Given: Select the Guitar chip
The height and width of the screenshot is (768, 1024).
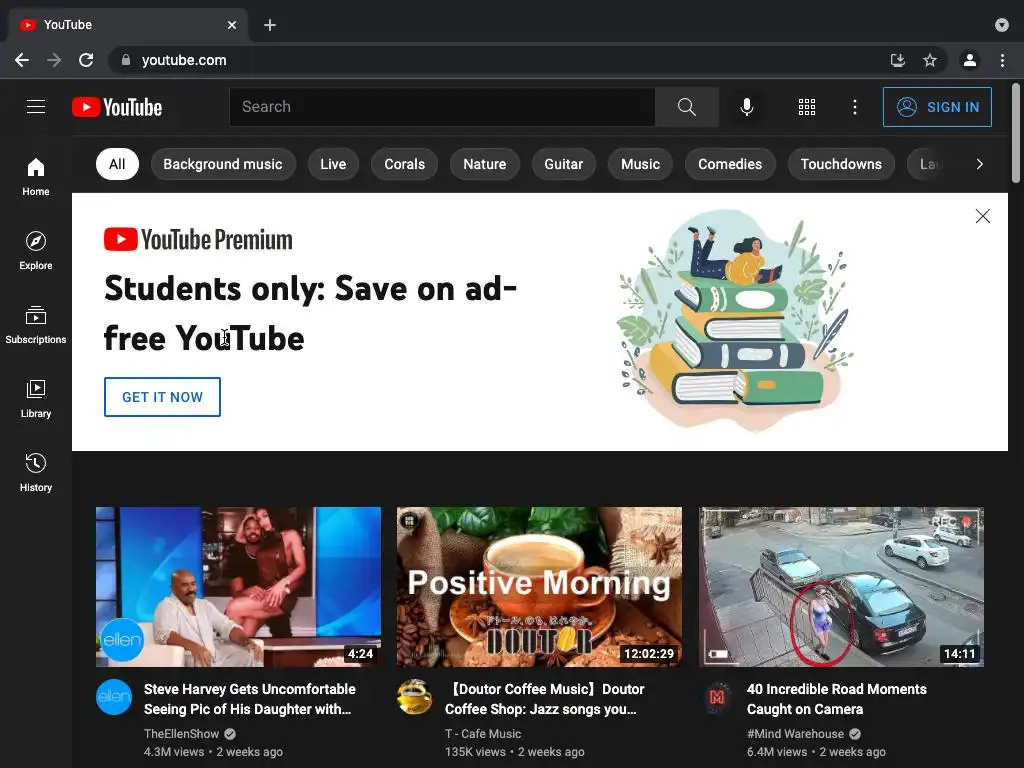Looking at the screenshot, I should tap(564, 164).
